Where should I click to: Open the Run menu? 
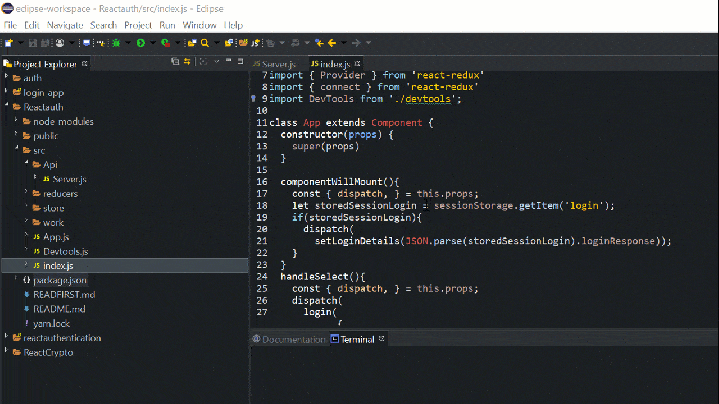coord(167,25)
